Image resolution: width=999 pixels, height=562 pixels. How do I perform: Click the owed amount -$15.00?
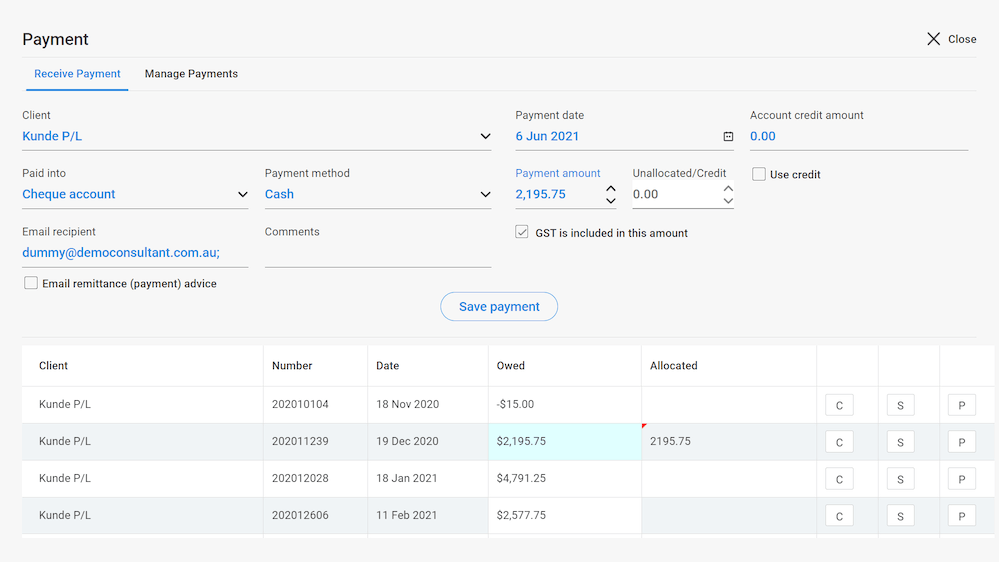[515, 404]
